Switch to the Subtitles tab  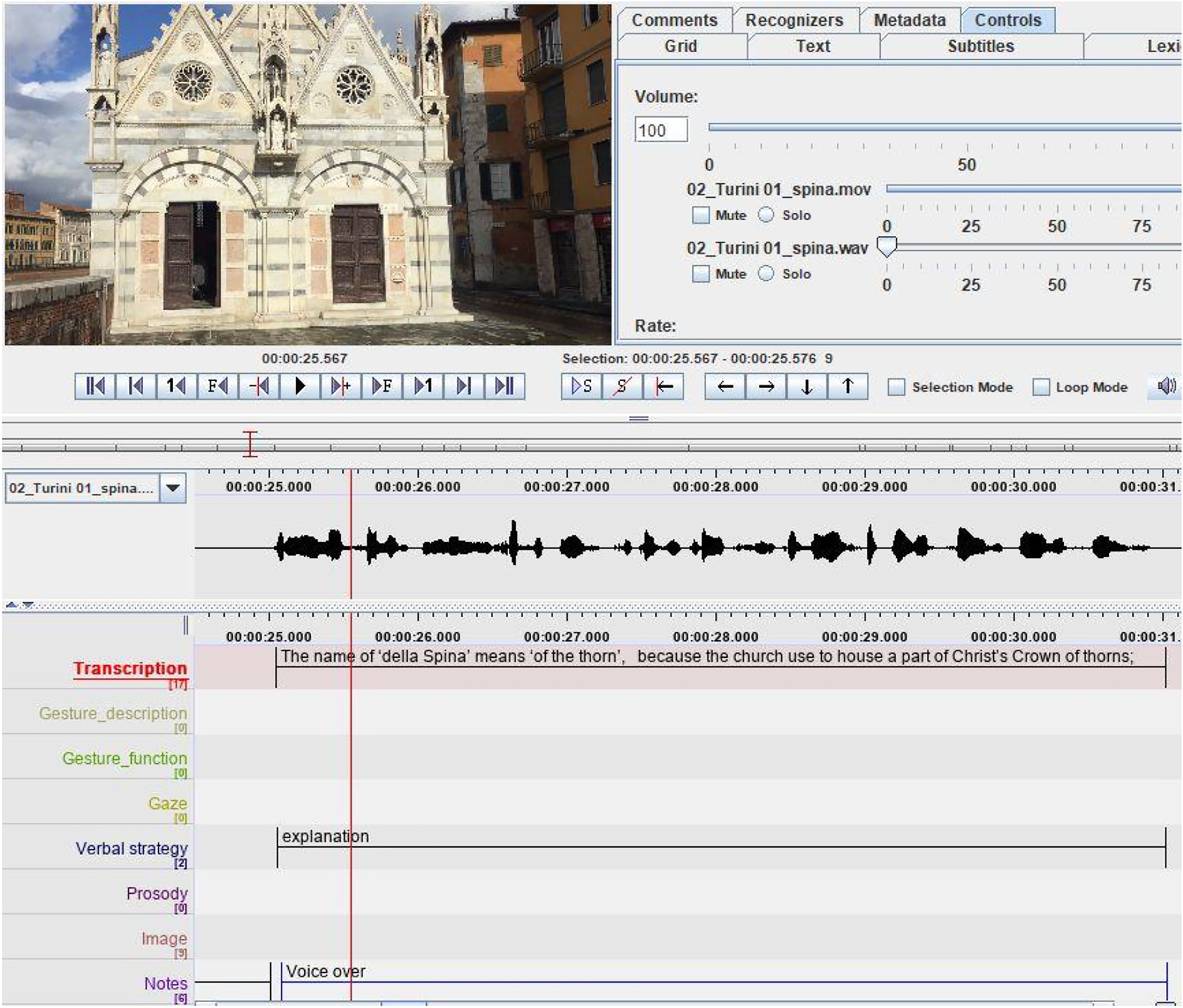tap(980, 46)
